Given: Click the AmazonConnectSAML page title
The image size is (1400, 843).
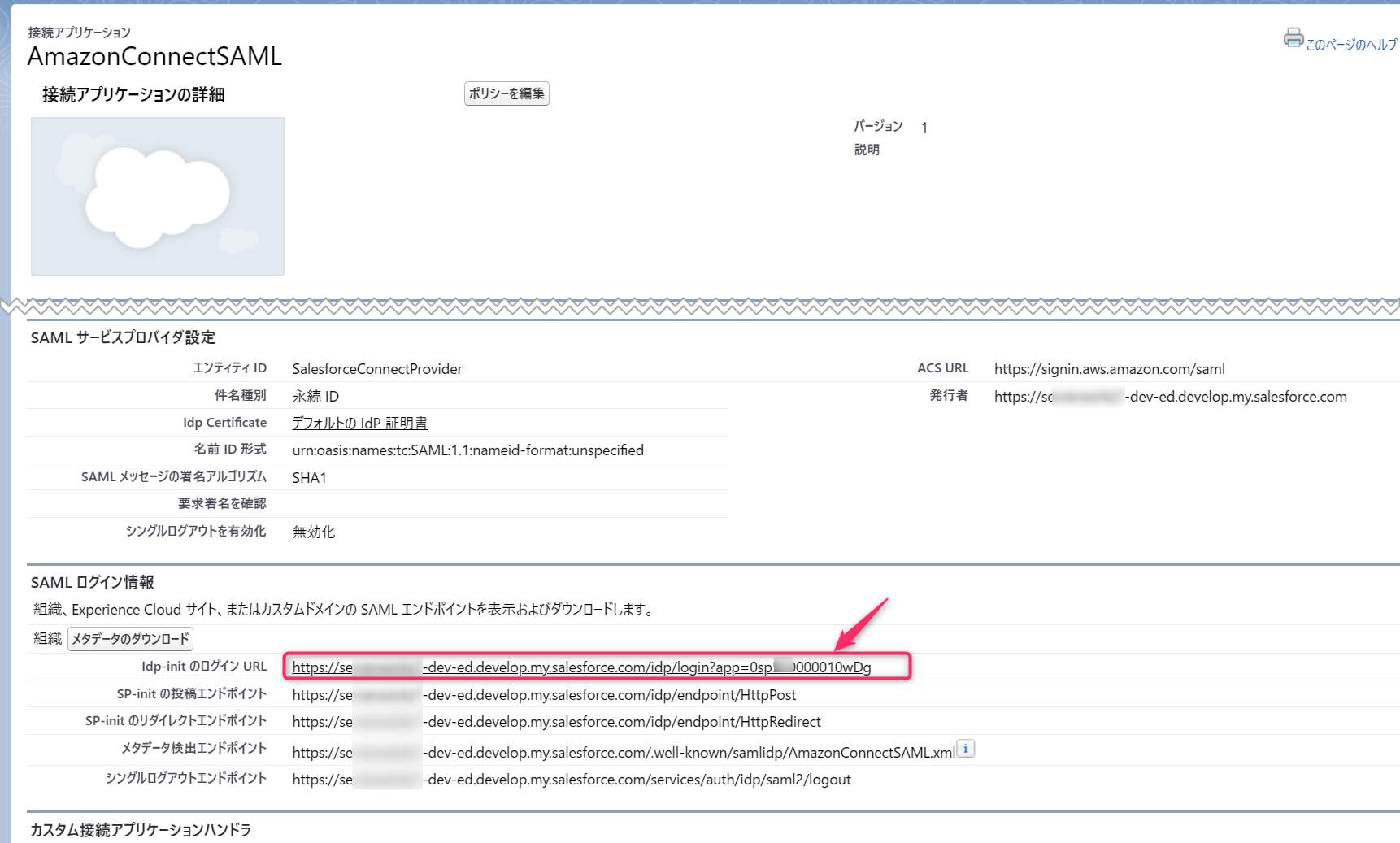Looking at the screenshot, I should [154, 56].
